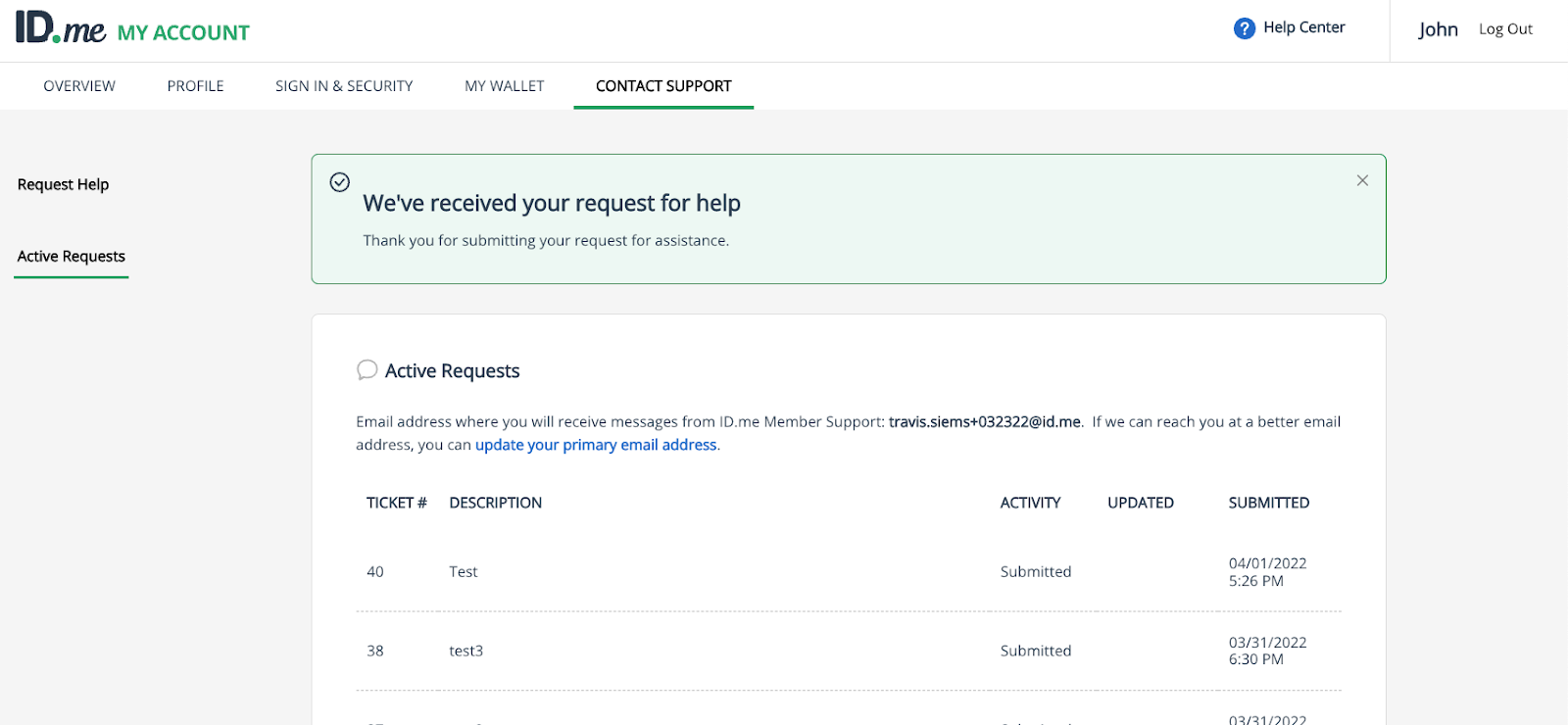Click the Log Out link
Viewport: 1568px width, 725px height.
coord(1505,29)
